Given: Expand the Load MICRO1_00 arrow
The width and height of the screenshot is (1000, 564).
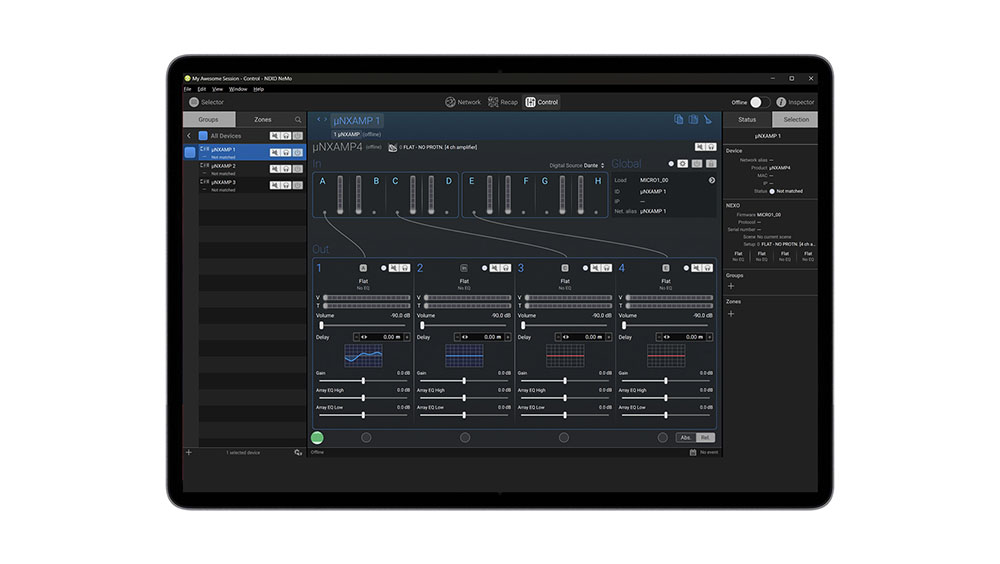Looking at the screenshot, I should (x=712, y=181).
